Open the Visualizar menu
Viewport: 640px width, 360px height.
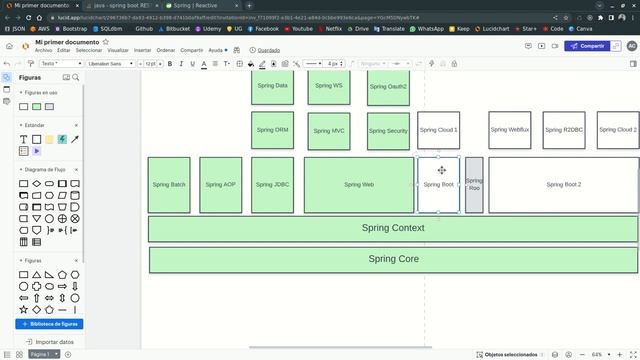[x=118, y=50]
